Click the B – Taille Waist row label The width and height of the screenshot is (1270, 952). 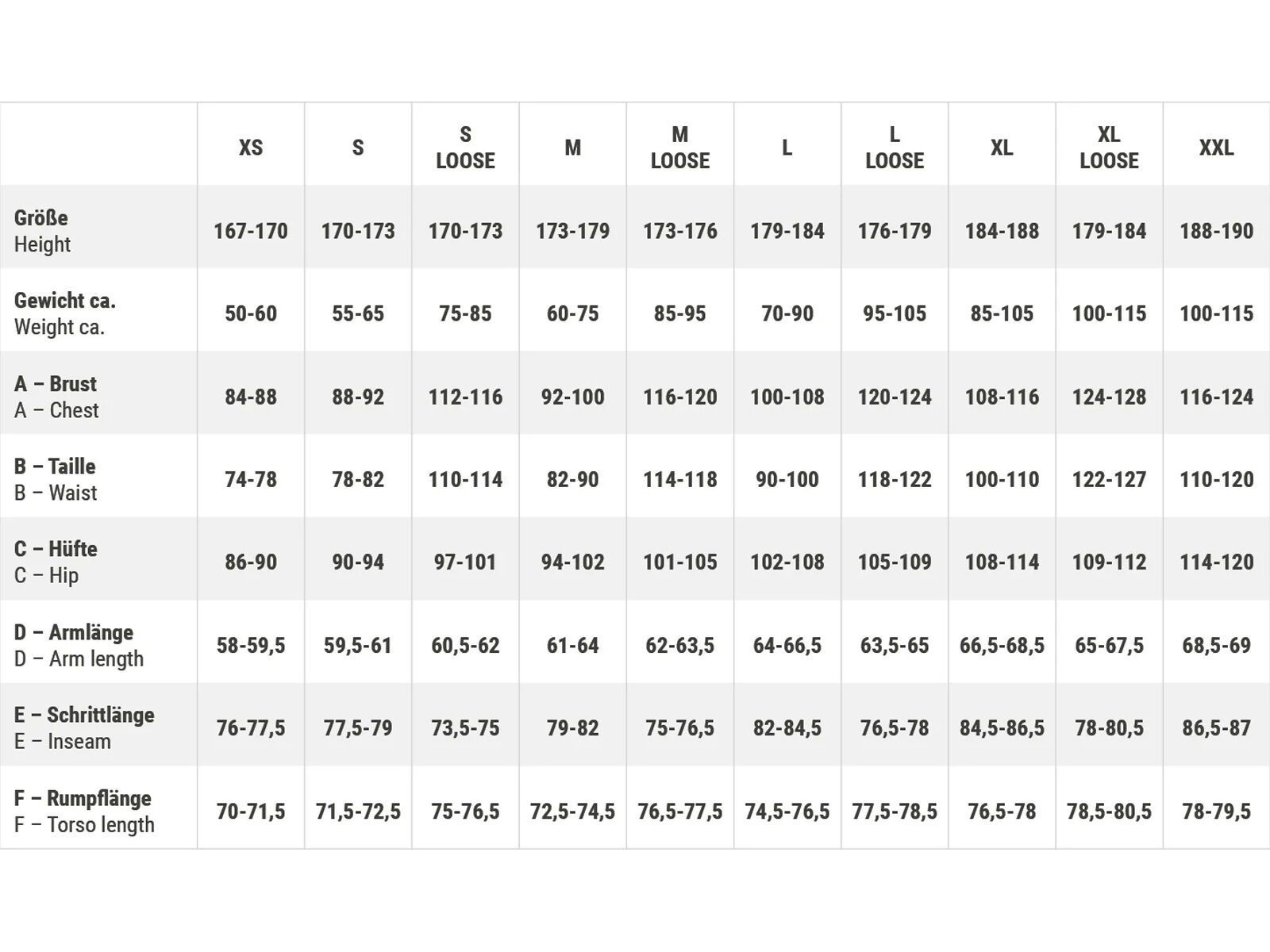coord(56,479)
